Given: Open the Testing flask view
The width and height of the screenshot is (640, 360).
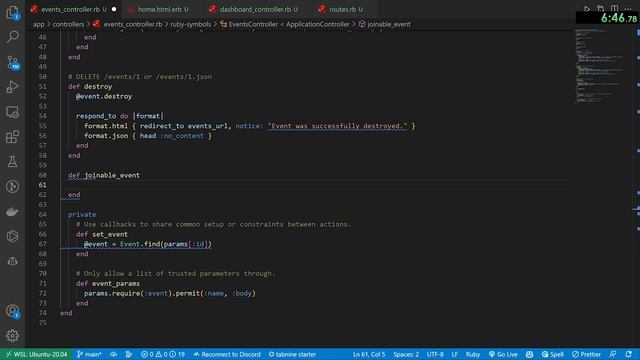Looking at the screenshot, I should click(13, 162).
